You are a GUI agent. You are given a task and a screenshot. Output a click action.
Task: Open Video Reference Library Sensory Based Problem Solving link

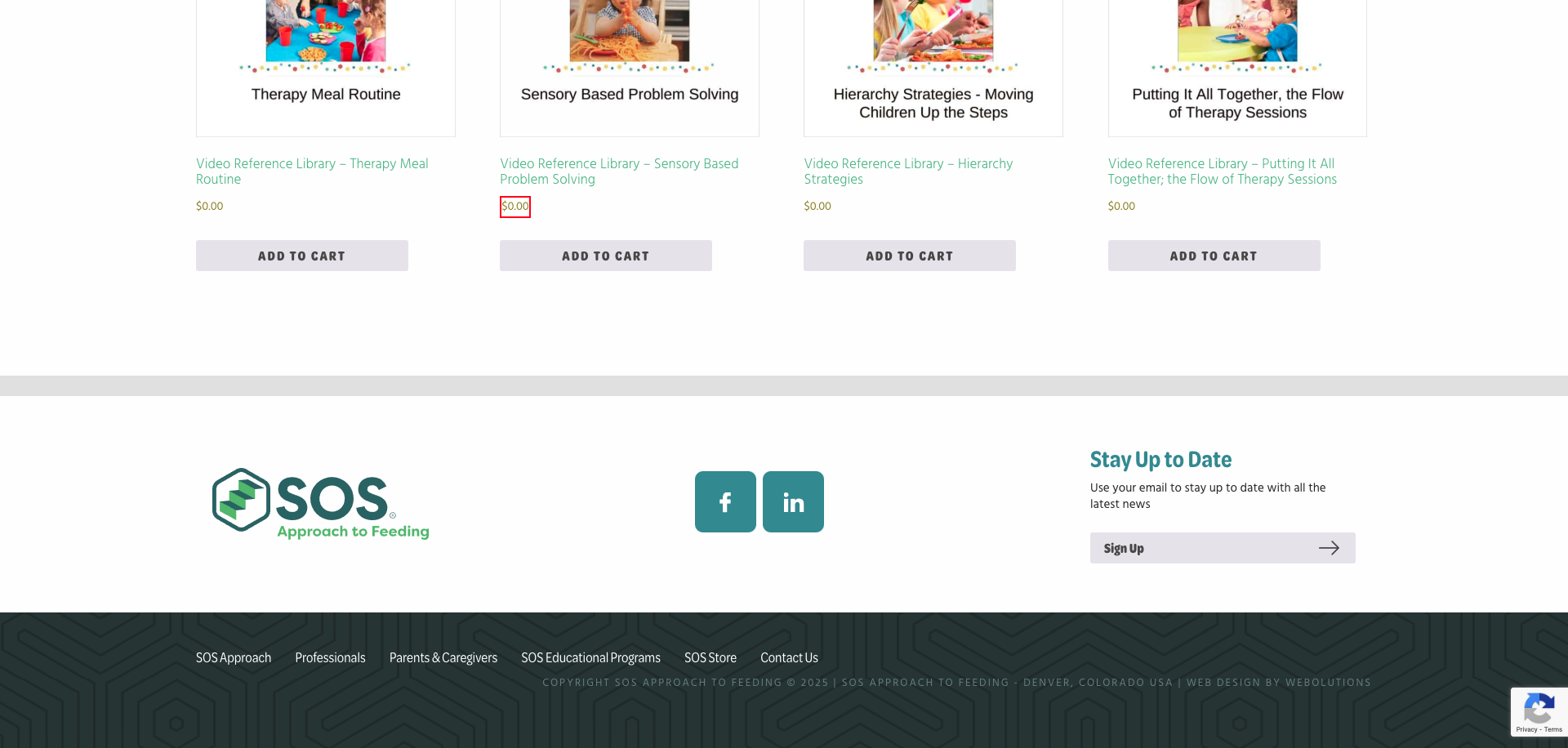[x=619, y=171]
